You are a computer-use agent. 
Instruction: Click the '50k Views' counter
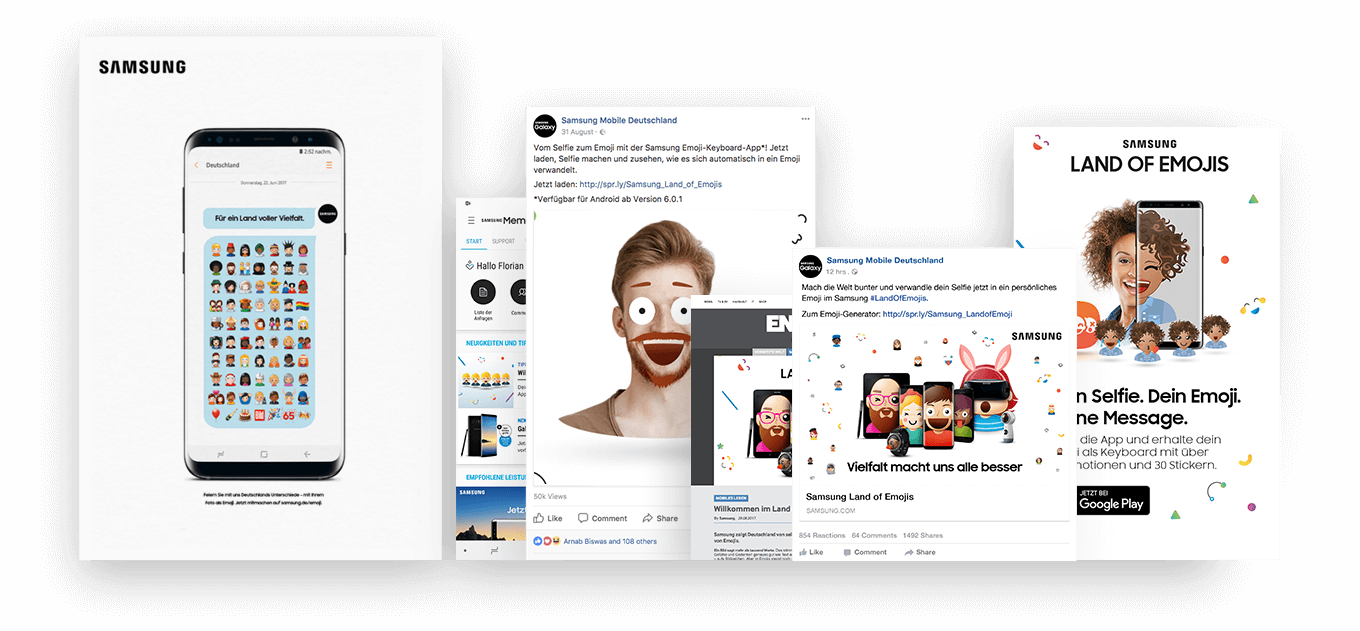[550, 496]
